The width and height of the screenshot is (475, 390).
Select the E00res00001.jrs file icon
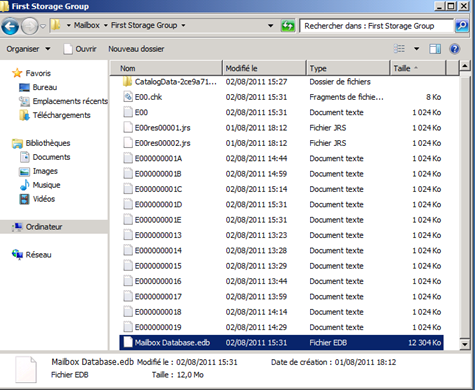(128, 128)
